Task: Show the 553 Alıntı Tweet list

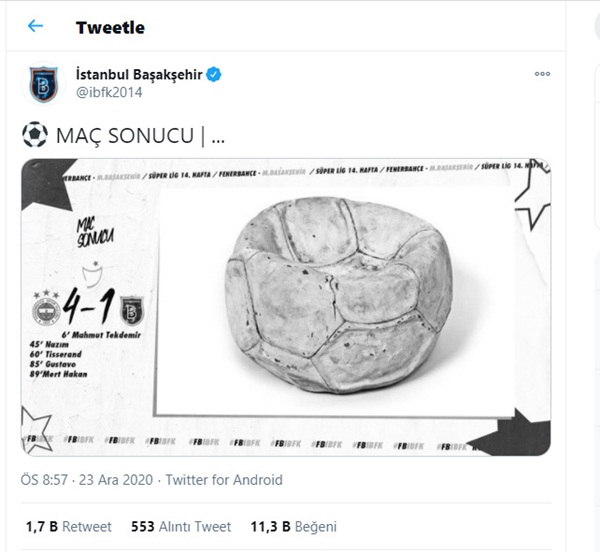Action: [x=181, y=526]
